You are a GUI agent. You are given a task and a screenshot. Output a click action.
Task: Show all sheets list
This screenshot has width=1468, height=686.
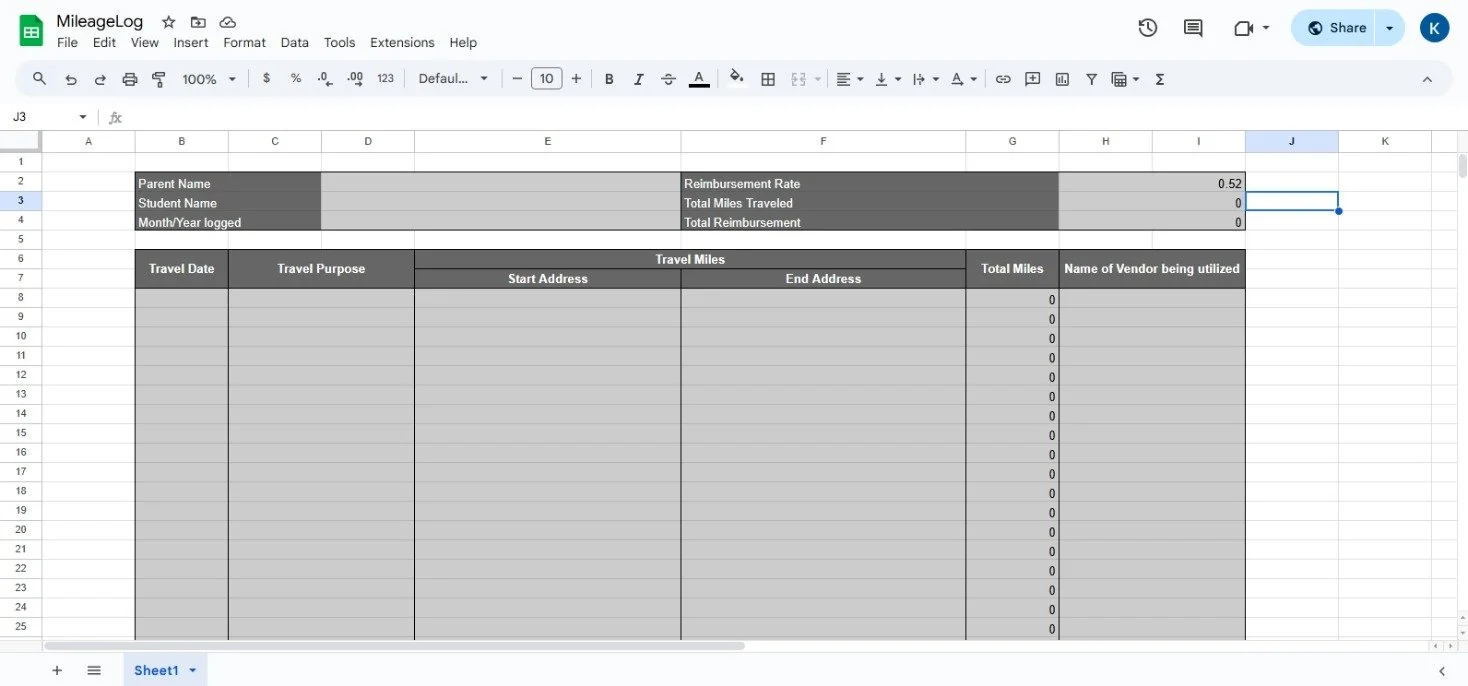click(94, 670)
